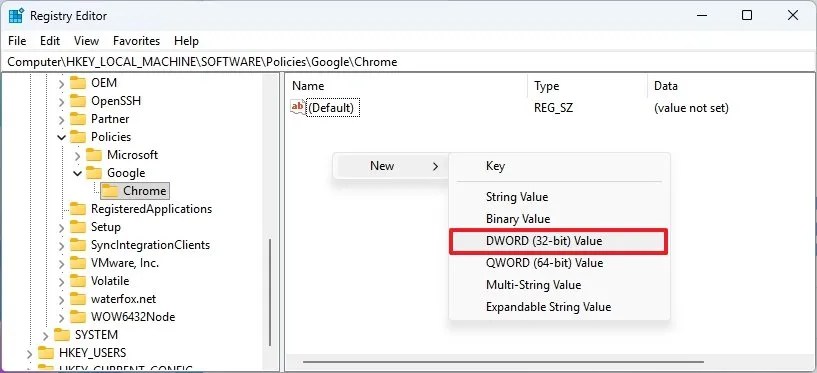Expand the SyncIntegrationClients key chevron
The image size is (817, 373).
[x=61, y=245]
